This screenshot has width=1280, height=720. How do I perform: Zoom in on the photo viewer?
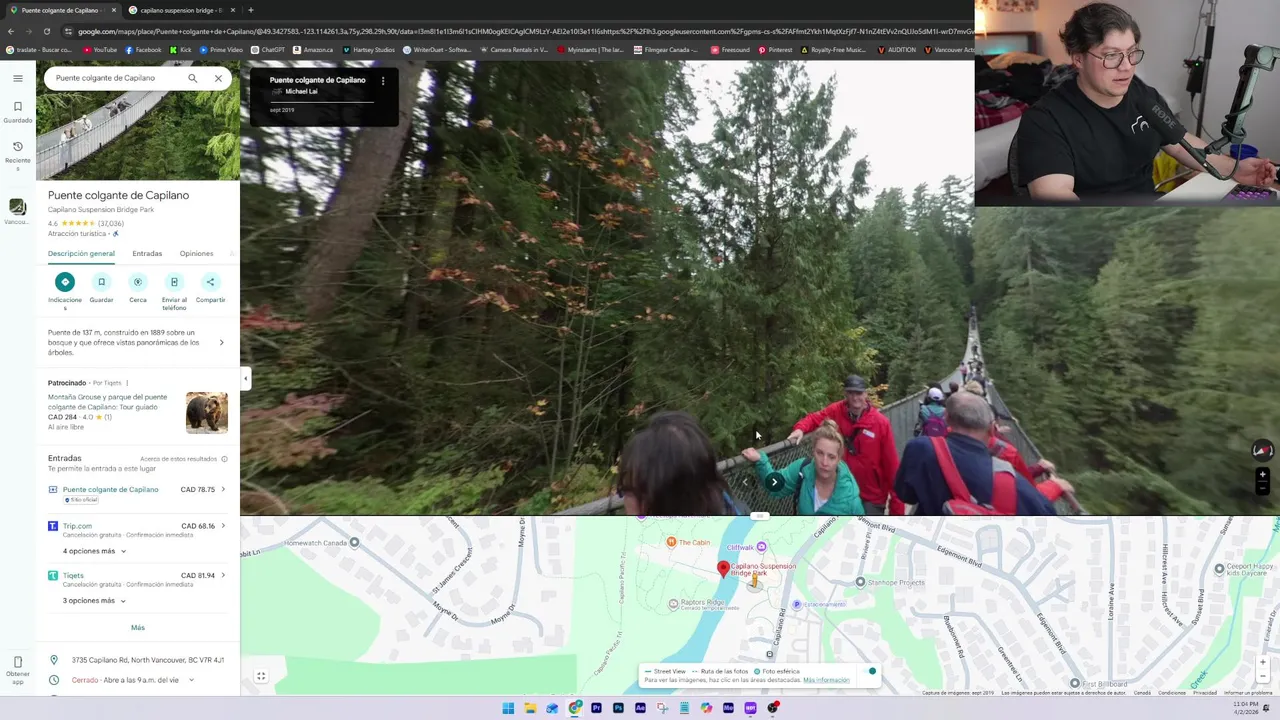1263,475
